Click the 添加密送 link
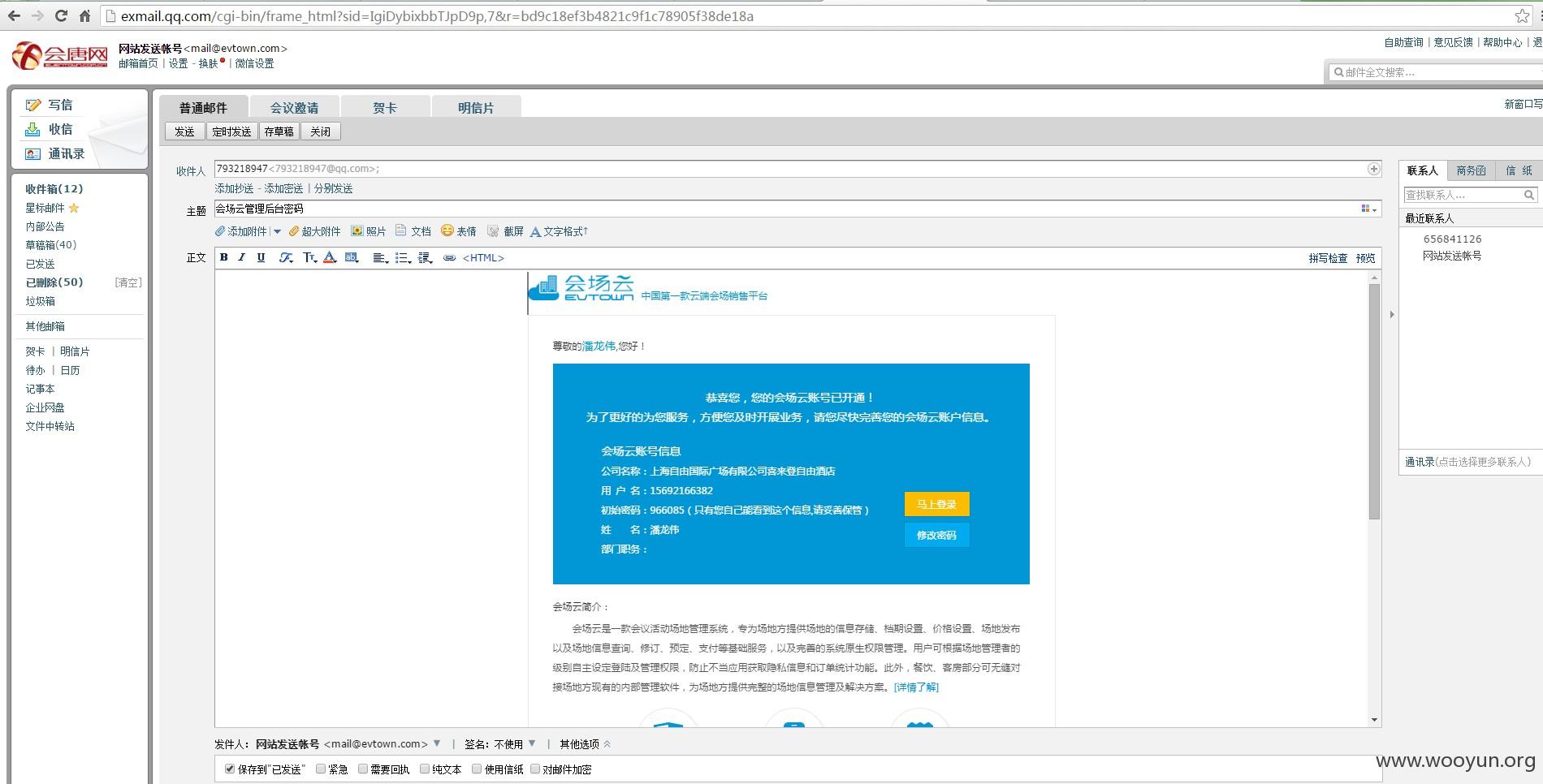The width and height of the screenshot is (1543, 784). coord(283,188)
